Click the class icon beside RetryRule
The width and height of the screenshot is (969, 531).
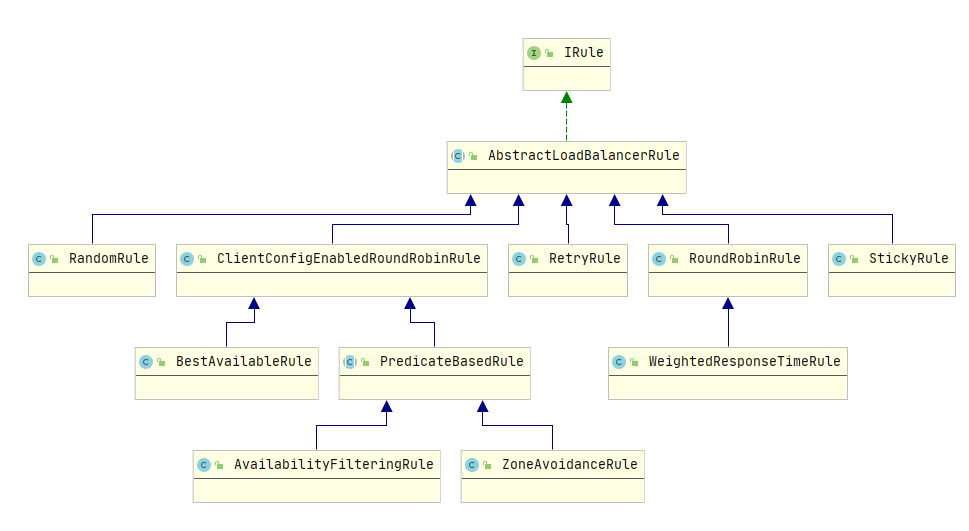[518, 259]
